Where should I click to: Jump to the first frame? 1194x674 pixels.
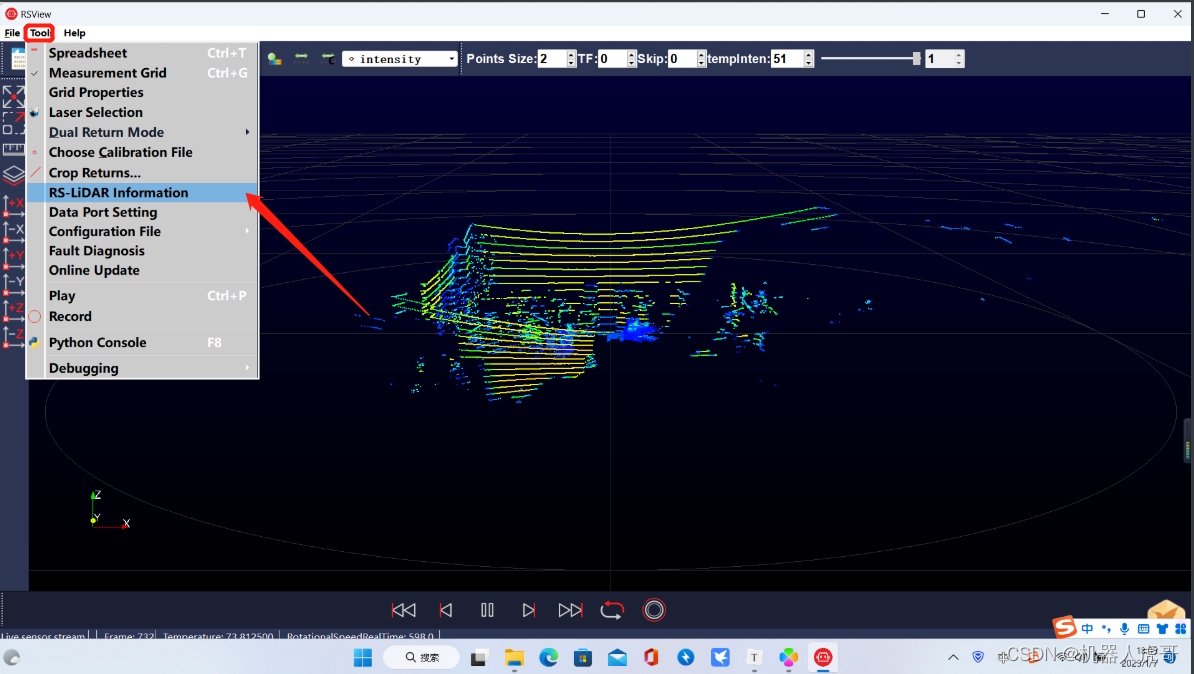pyautogui.click(x=404, y=610)
